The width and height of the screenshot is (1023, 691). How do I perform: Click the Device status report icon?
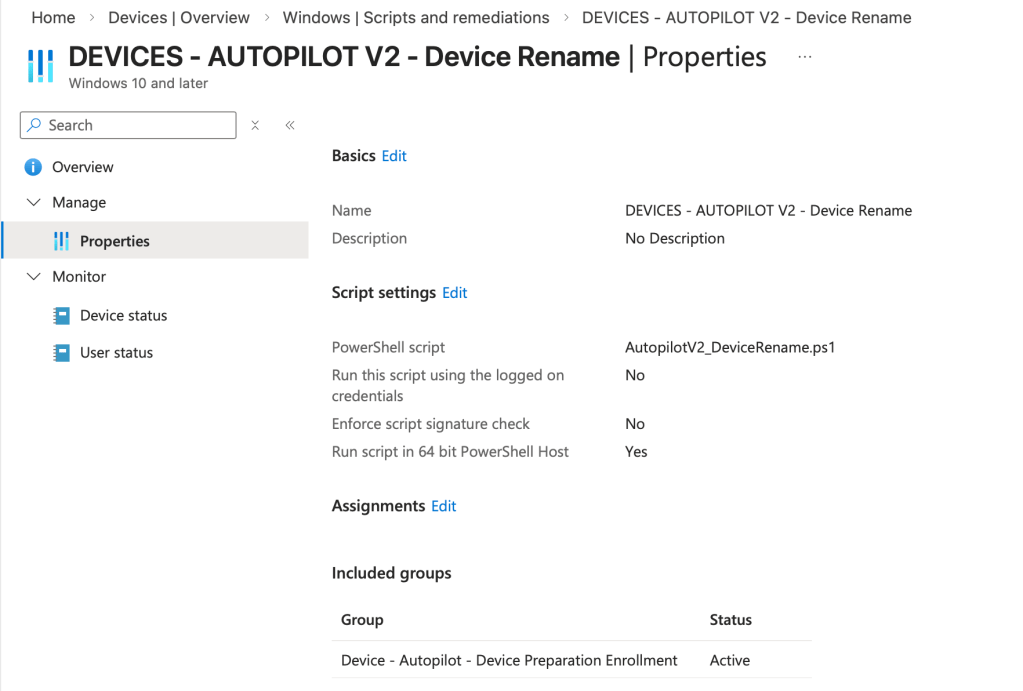click(61, 315)
